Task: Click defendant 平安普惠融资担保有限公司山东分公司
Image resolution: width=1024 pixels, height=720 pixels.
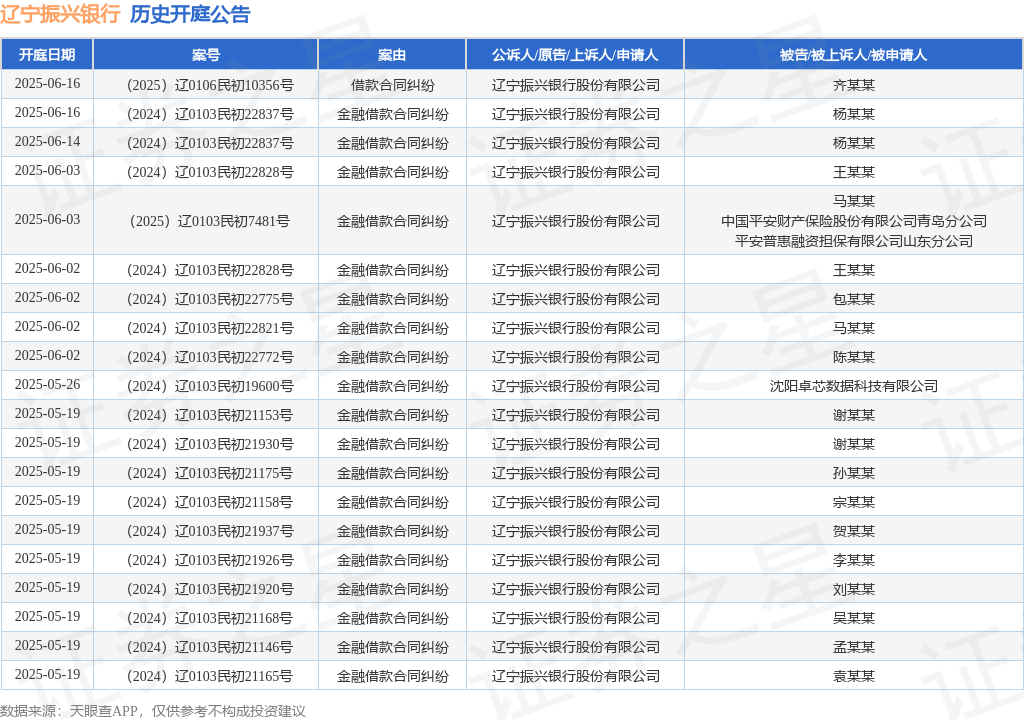Action: pyautogui.click(x=854, y=241)
